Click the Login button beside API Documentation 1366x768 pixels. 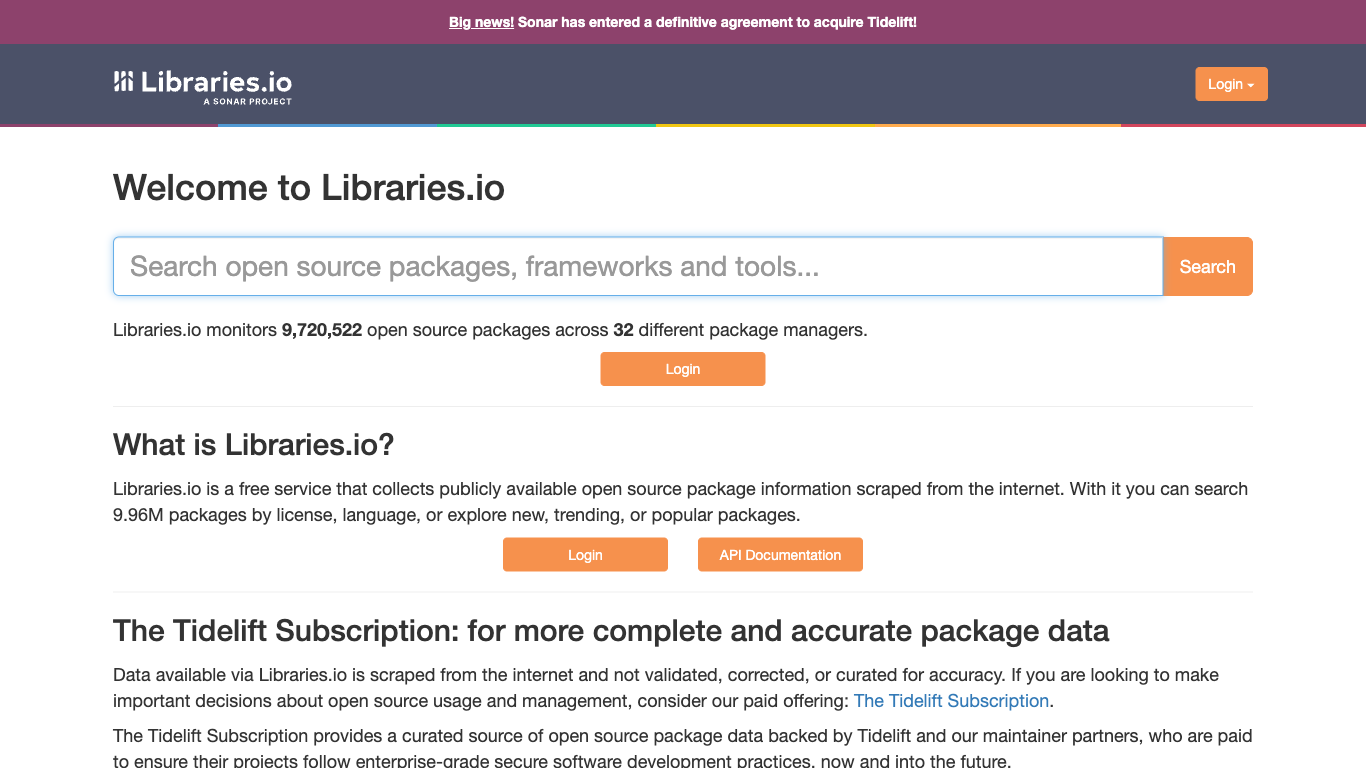pos(585,555)
